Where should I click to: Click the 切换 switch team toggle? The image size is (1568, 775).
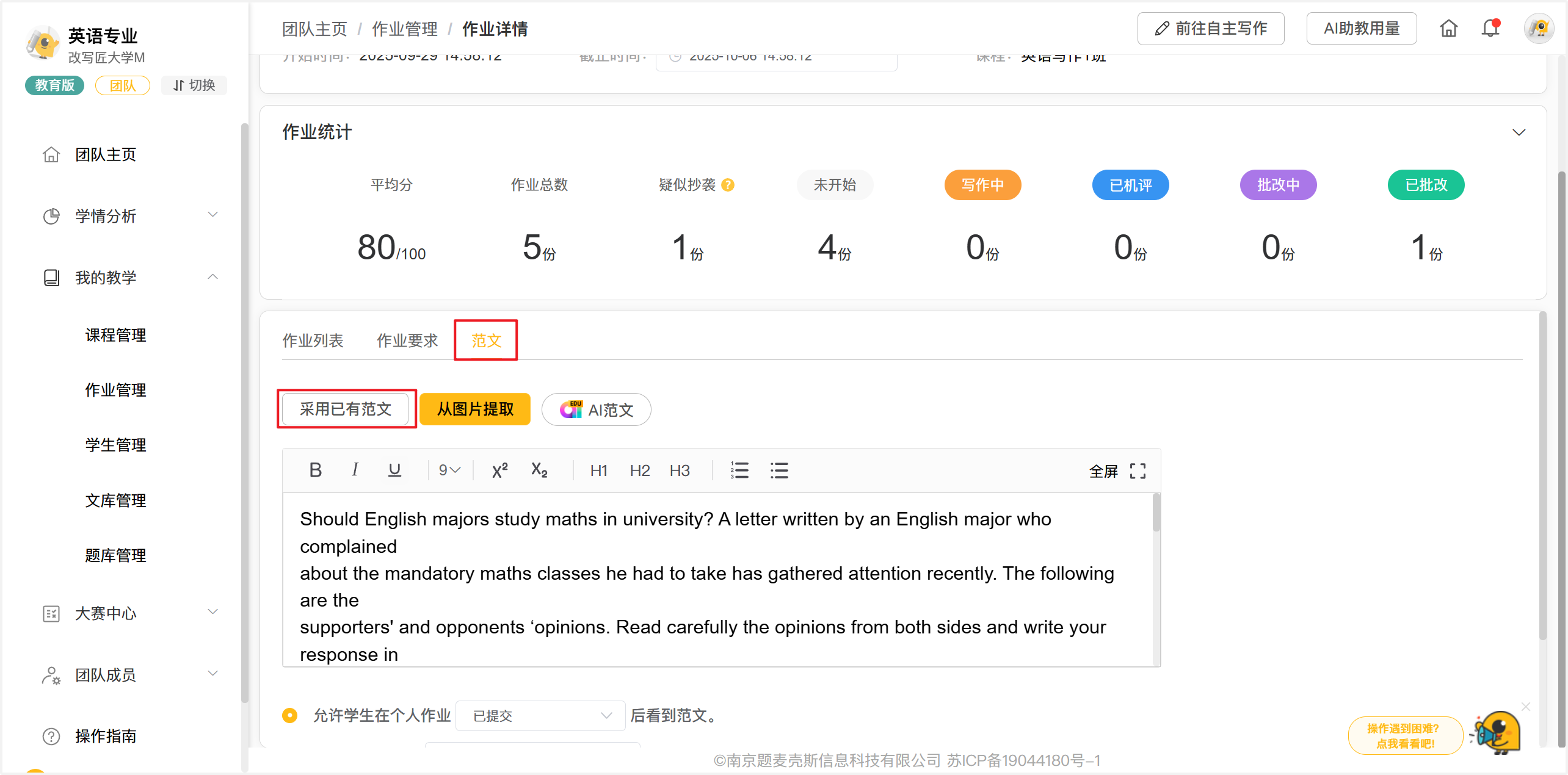pyautogui.click(x=194, y=85)
